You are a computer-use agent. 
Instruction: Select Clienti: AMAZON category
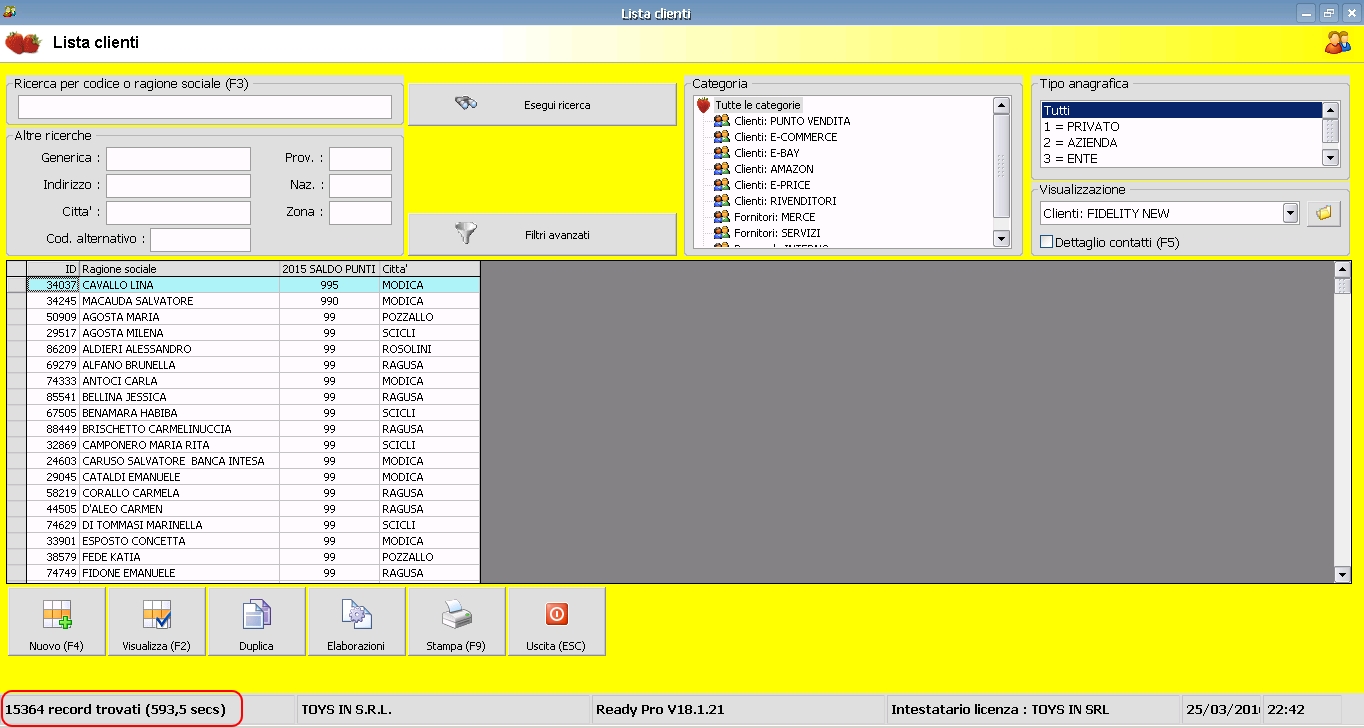click(773, 169)
